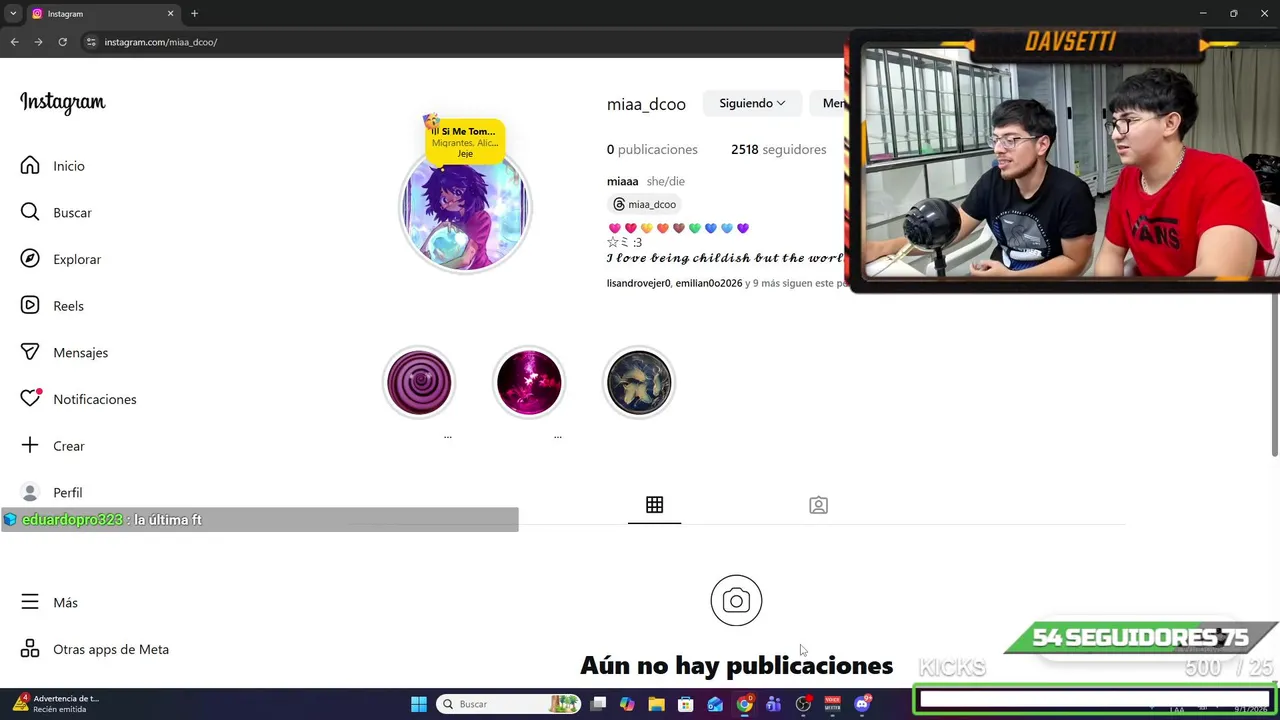Click the Inicio label in sidebar
Viewport: 1280px width, 720px height.
tap(69, 166)
